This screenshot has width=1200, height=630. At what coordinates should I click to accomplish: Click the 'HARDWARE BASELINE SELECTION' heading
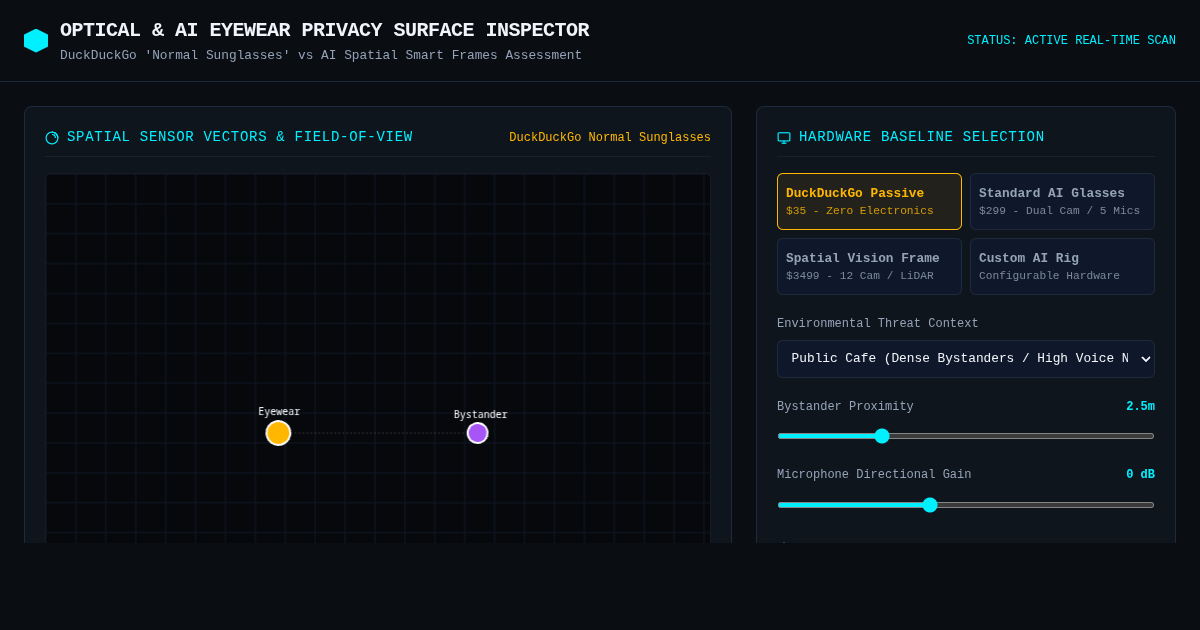[922, 137]
